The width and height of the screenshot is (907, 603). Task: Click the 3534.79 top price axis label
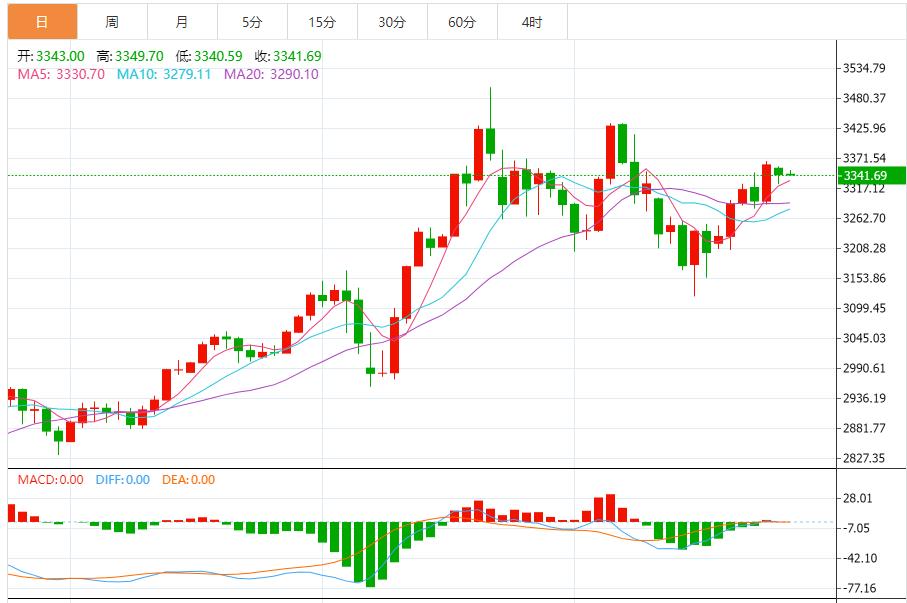(x=865, y=68)
